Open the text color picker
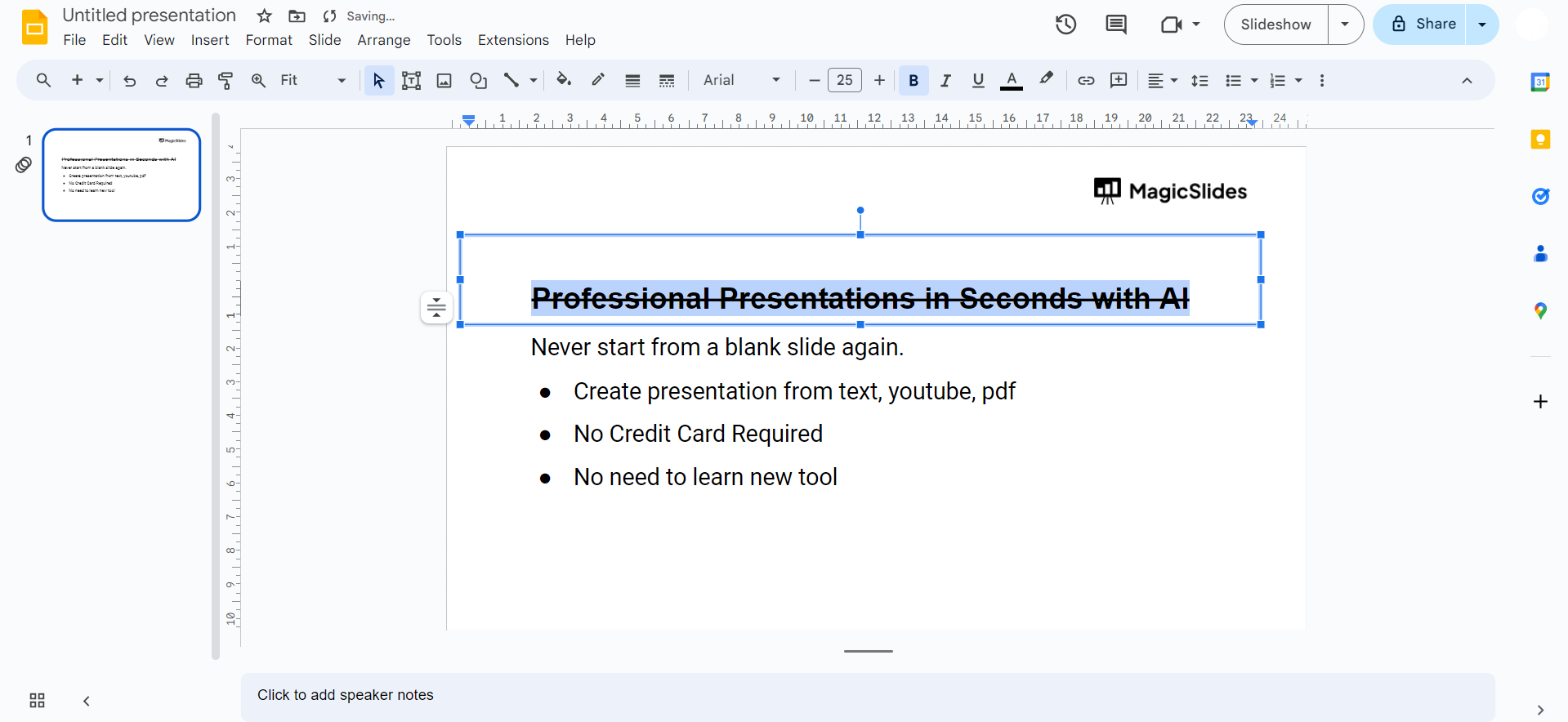 1012,80
